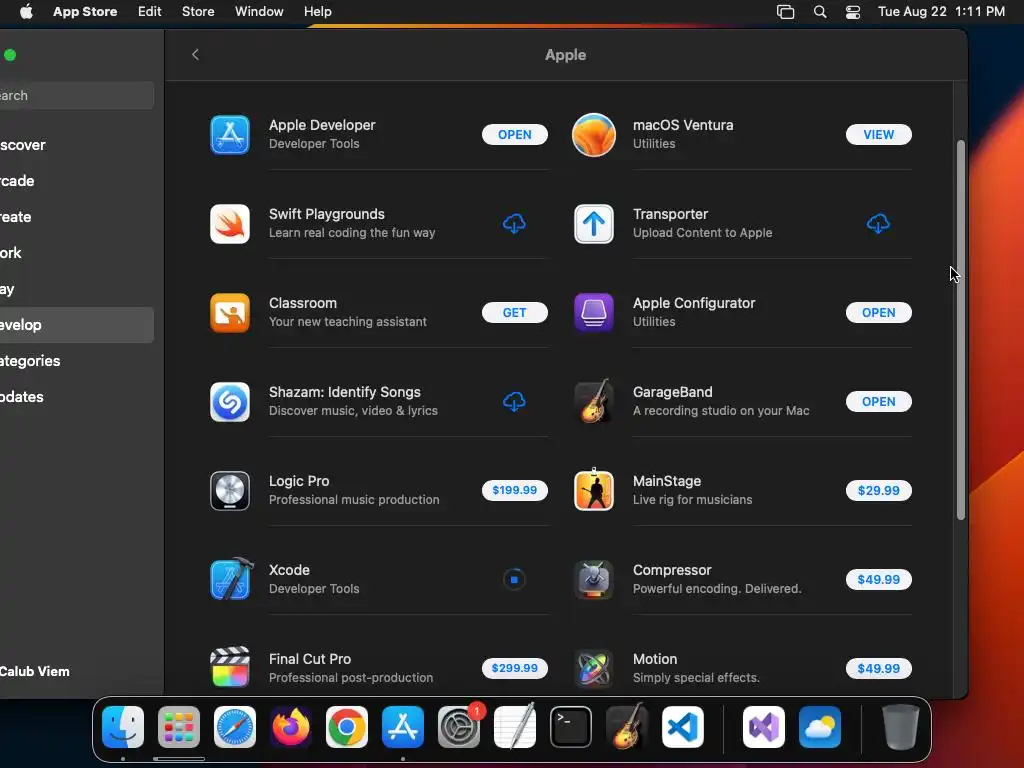Image resolution: width=1024 pixels, height=768 pixels.
Task: Click the Swift Playgrounds title text
Action: click(327, 214)
